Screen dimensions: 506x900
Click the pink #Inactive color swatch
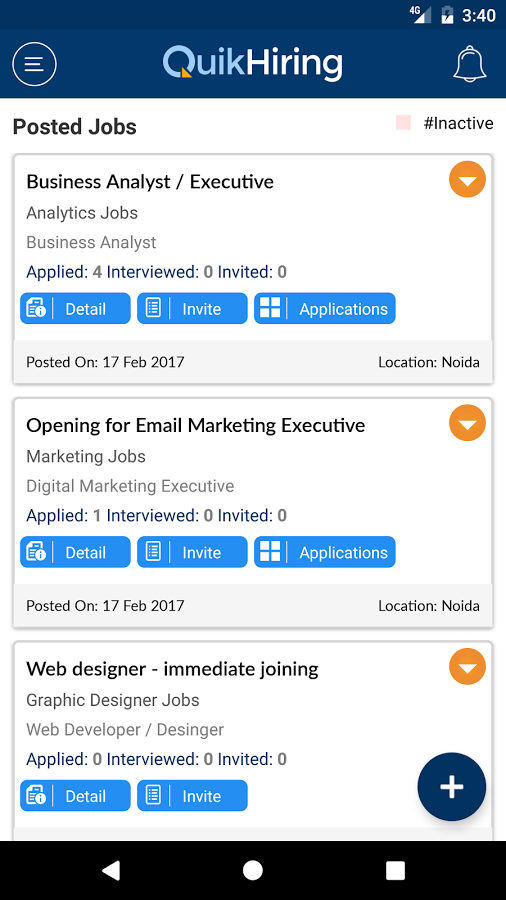click(x=403, y=123)
